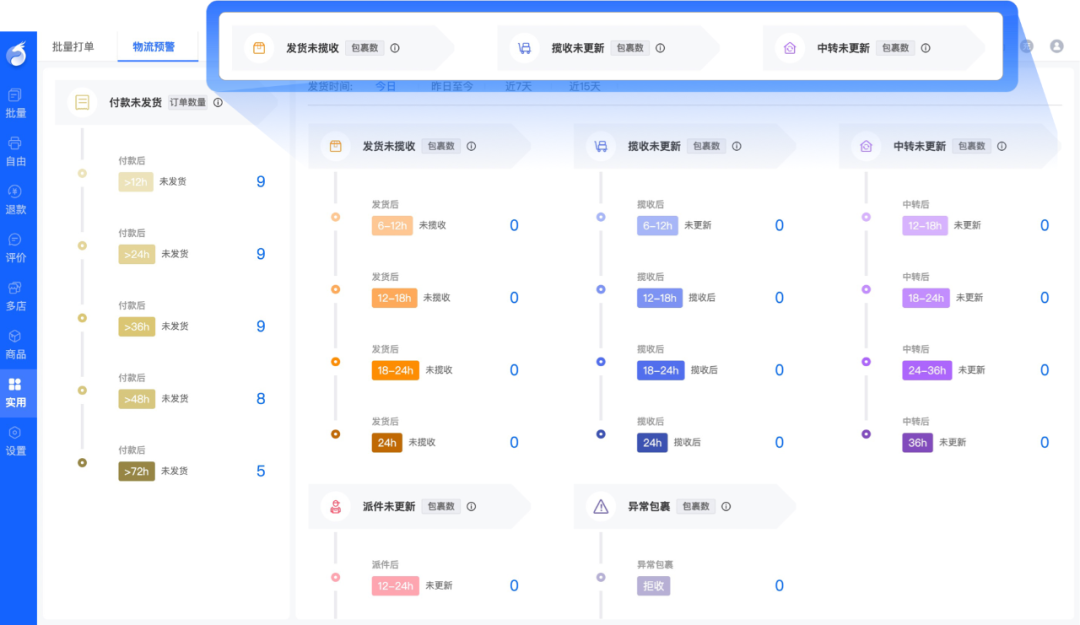The width and height of the screenshot is (1080, 625).
Task: Click the 拒收 badge under 异常包裹
Action: click(652, 585)
